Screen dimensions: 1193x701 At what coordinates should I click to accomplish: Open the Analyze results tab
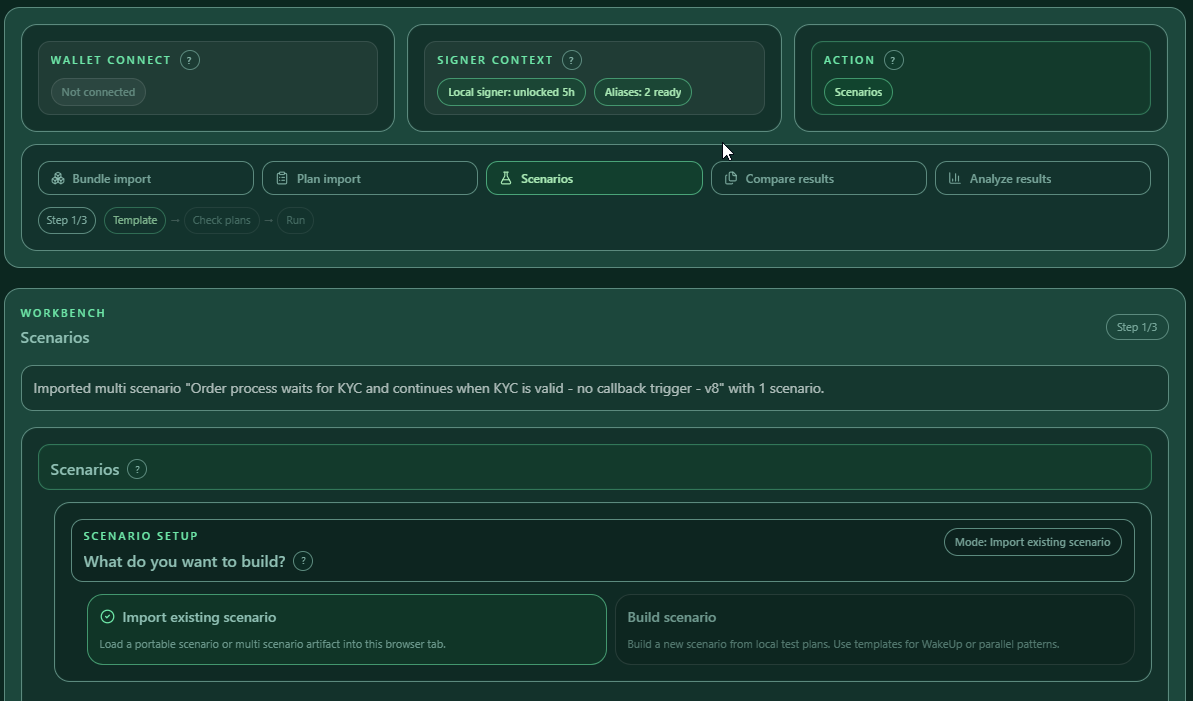[1042, 178]
